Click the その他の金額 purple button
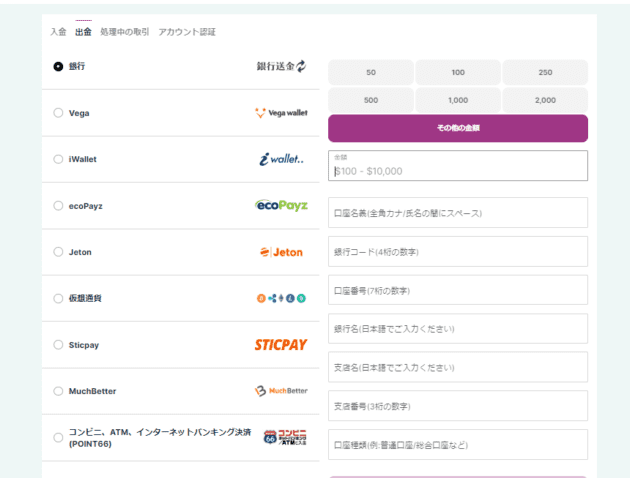Viewport: 630px width, 478px height. coord(457,128)
